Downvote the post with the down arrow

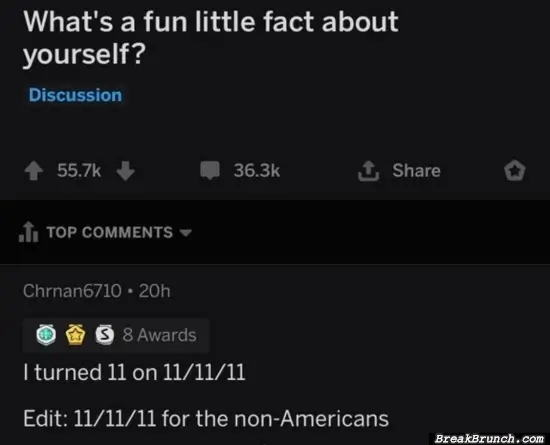pyautogui.click(x=125, y=170)
